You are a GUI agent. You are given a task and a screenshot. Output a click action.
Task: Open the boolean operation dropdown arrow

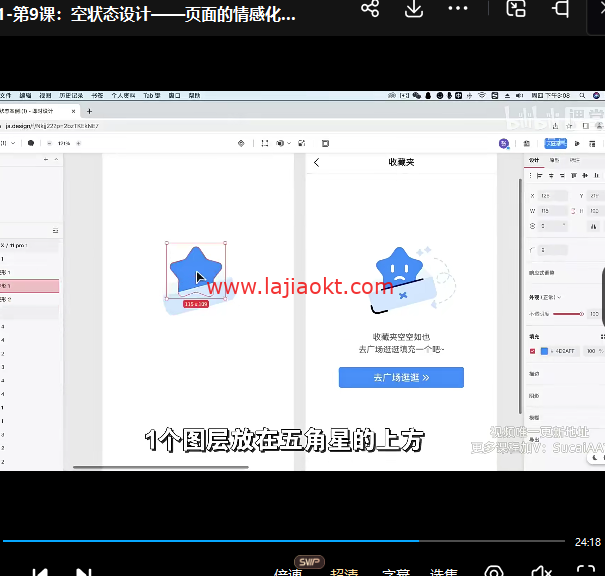[289, 144]
